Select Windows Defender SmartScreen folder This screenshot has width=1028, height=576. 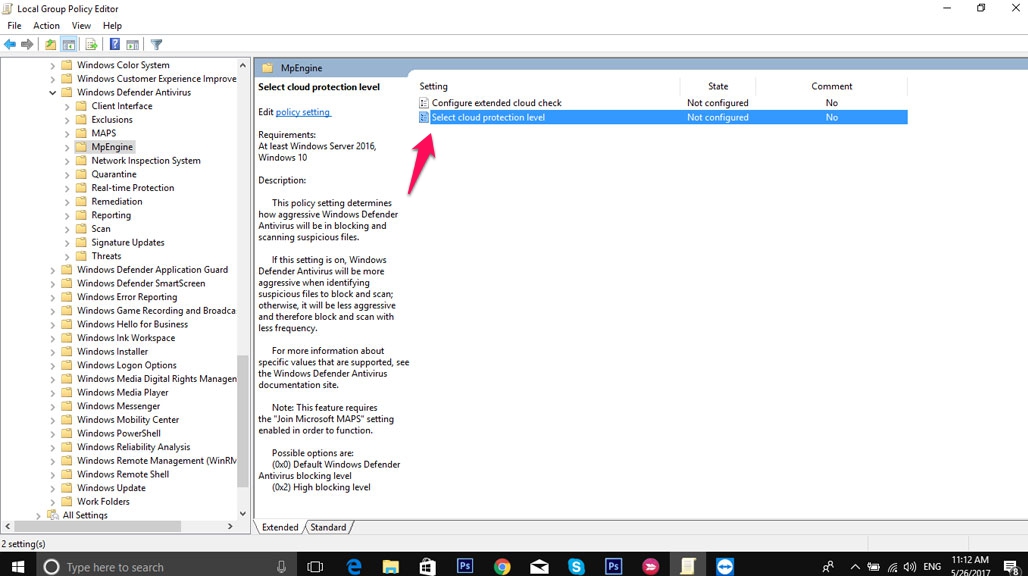coord(141,283)
